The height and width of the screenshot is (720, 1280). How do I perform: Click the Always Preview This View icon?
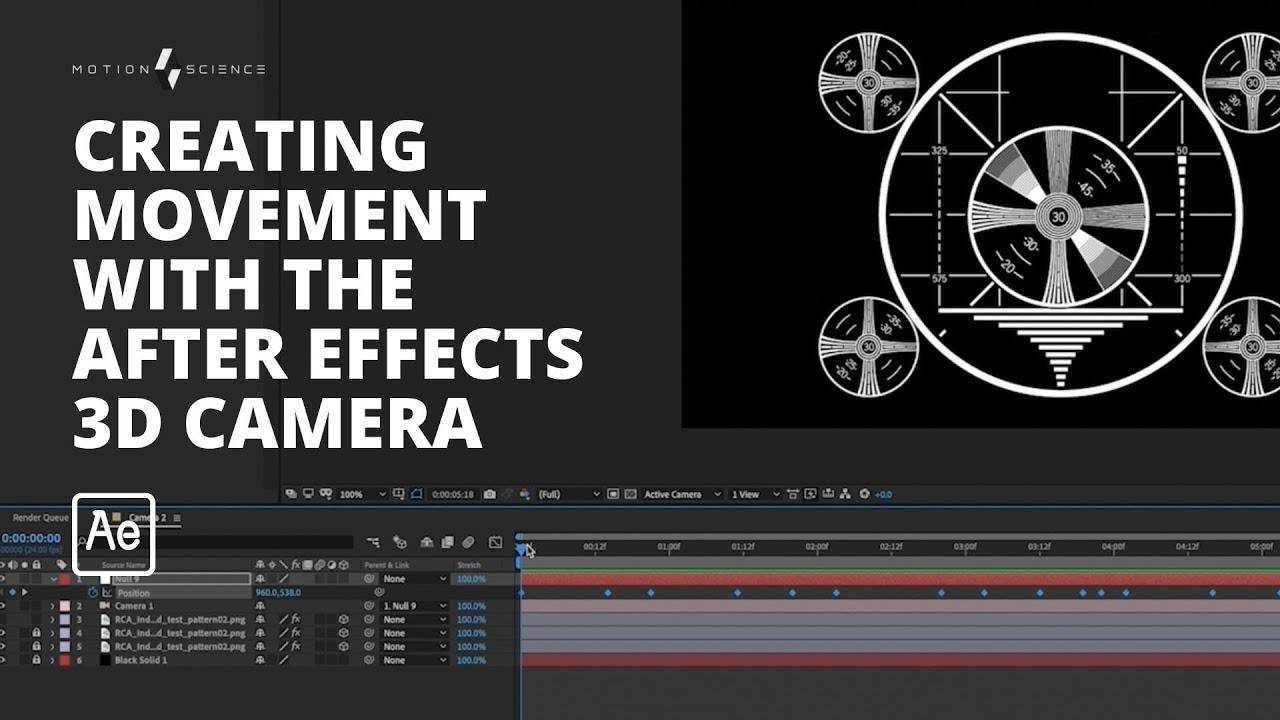coord(289,494)
